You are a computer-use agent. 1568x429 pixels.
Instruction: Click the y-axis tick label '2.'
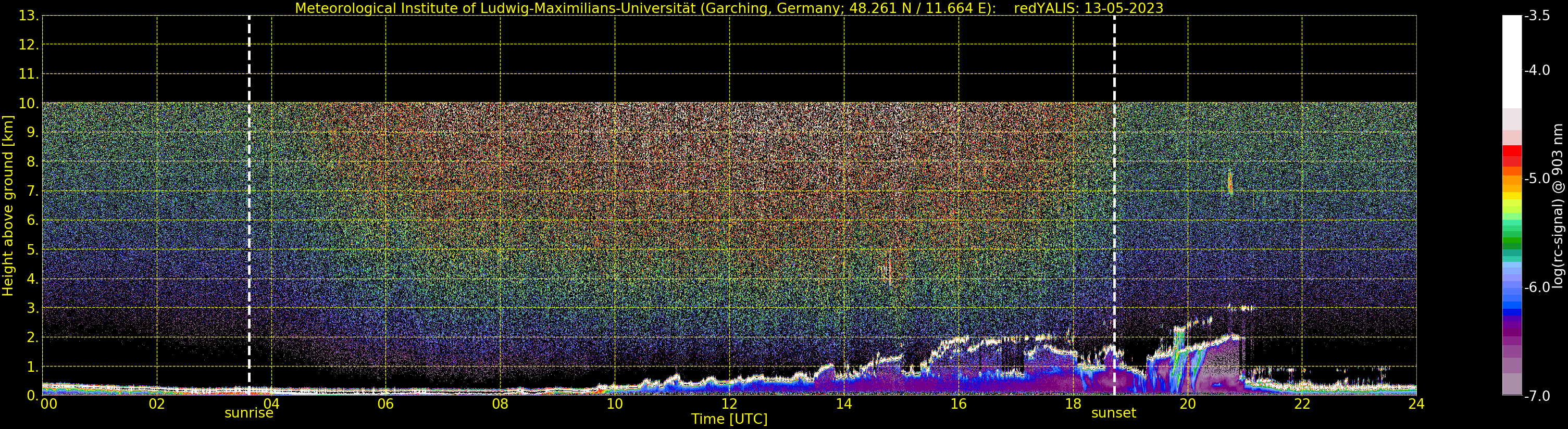coord(33,337)
